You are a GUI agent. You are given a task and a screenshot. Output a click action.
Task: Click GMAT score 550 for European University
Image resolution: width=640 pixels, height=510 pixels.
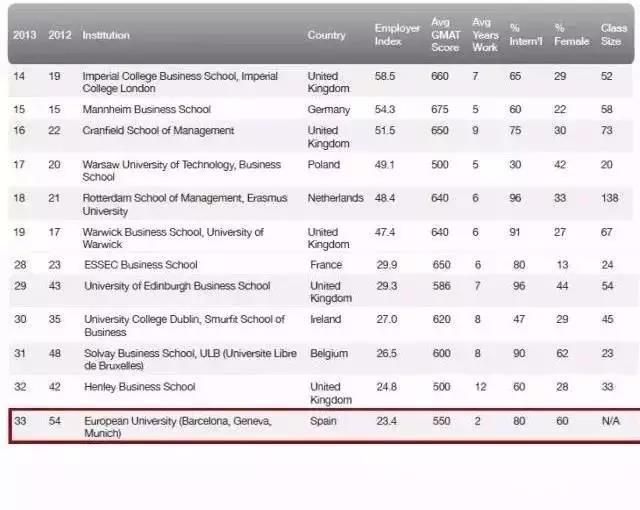click(442, 421)
